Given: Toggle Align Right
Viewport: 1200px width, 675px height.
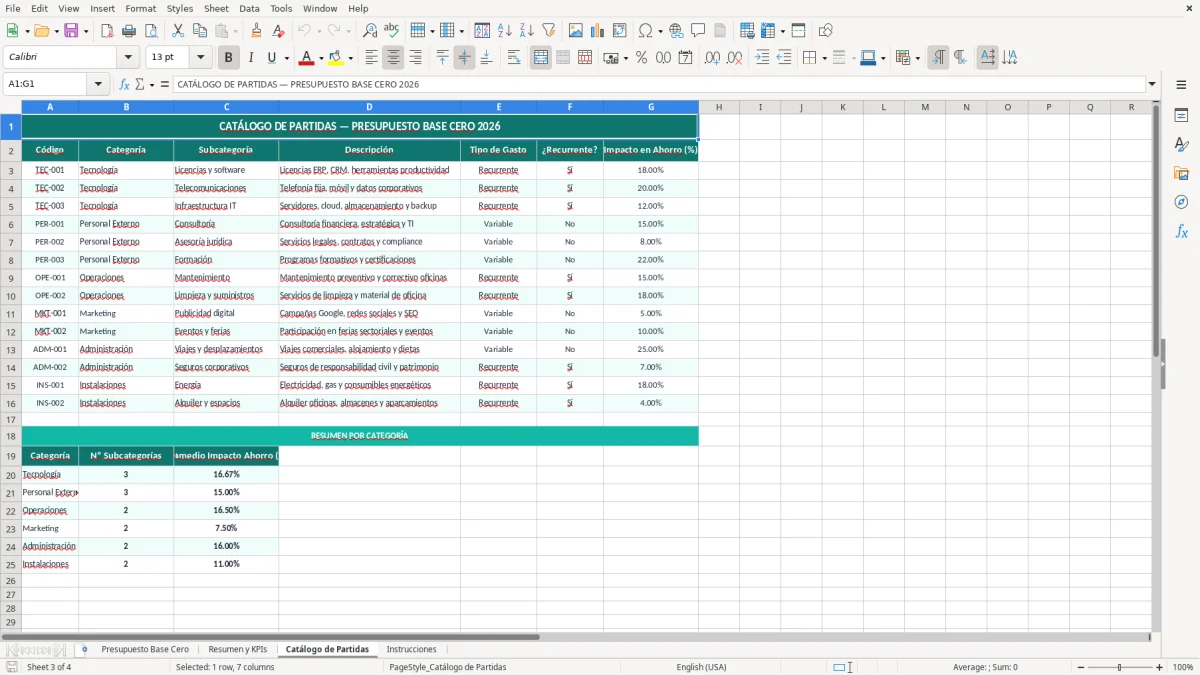Looking at the screenshot, I should point(416,58).
